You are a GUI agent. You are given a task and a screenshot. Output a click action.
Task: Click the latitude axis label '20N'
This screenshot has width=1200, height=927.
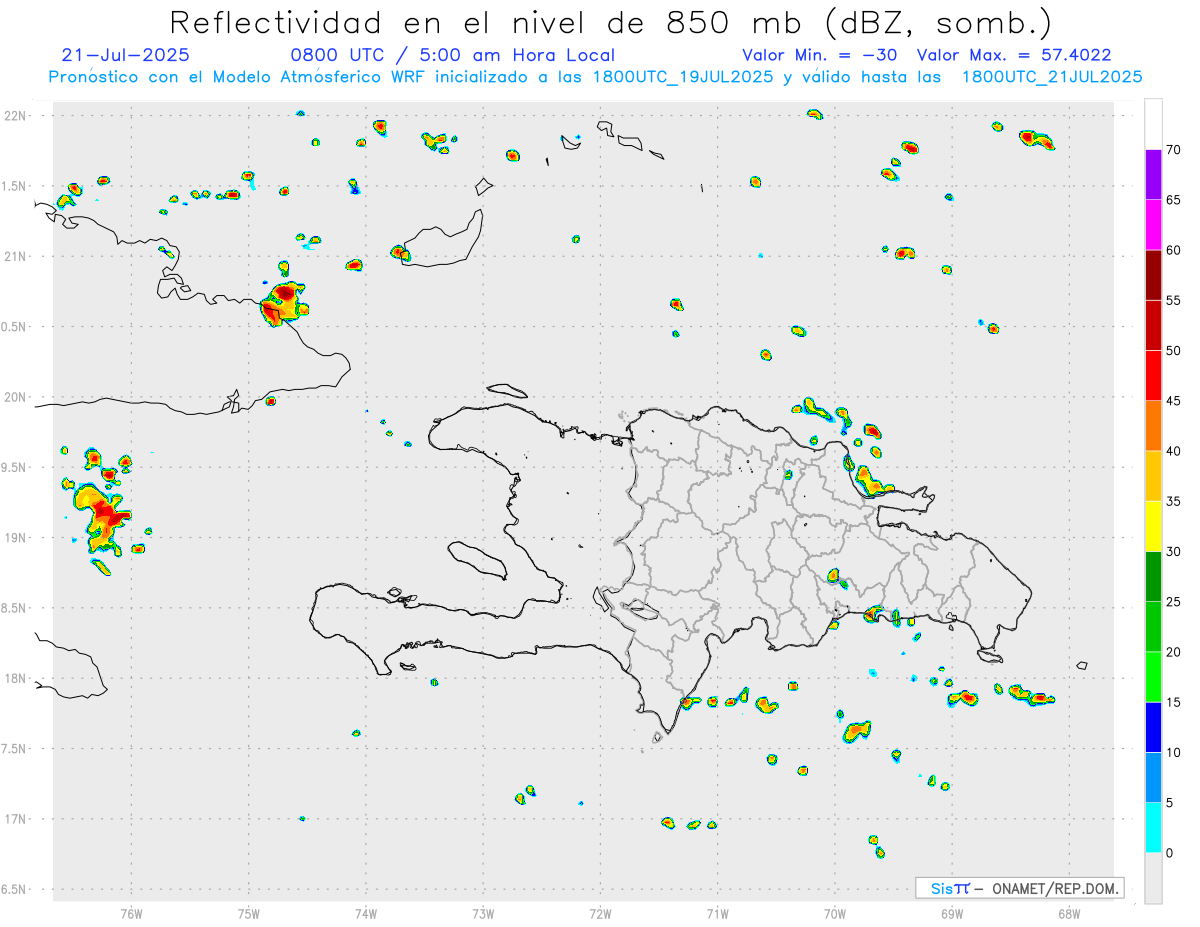15,397
